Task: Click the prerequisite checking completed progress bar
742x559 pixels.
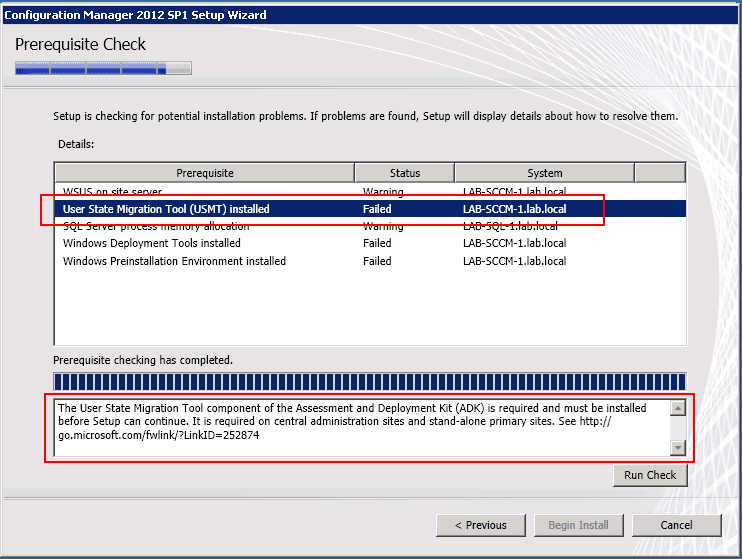Action: (x=370, y=382)
